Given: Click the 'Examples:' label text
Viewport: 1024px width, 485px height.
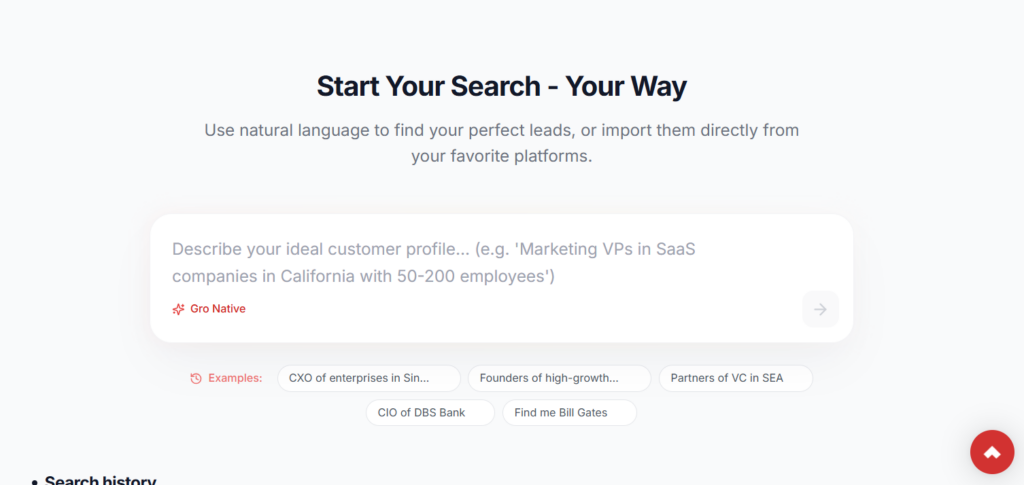Looking at the screenshot, I should (235, 378).
